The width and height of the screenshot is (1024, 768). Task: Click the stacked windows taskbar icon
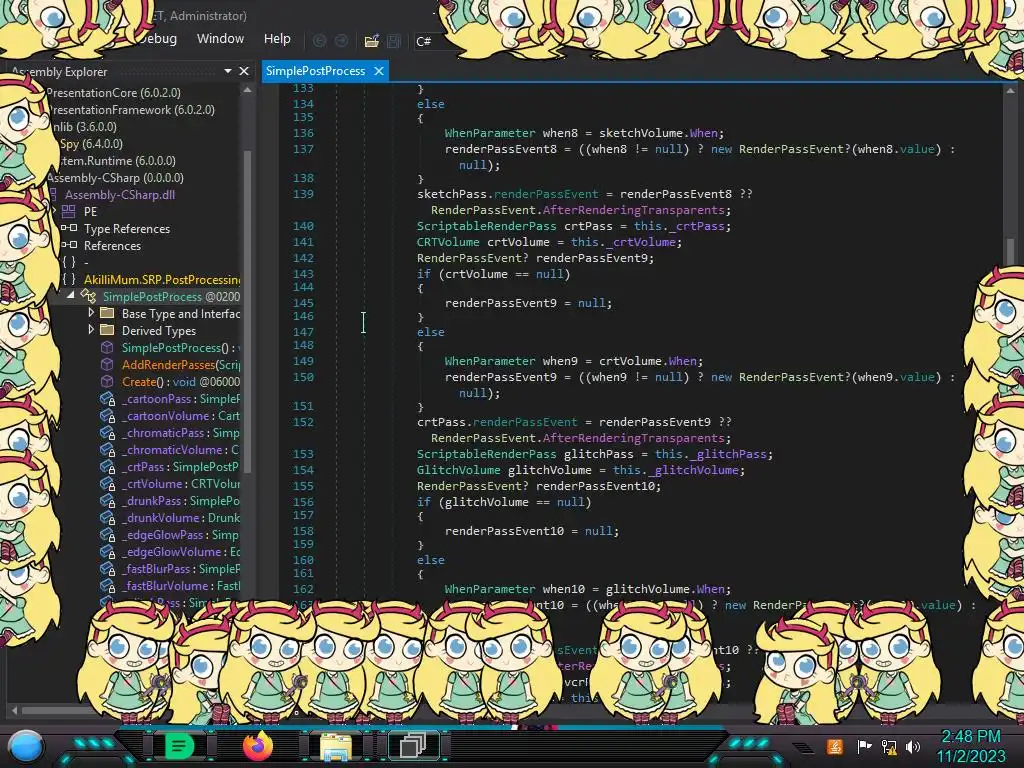tap(413, 746)
